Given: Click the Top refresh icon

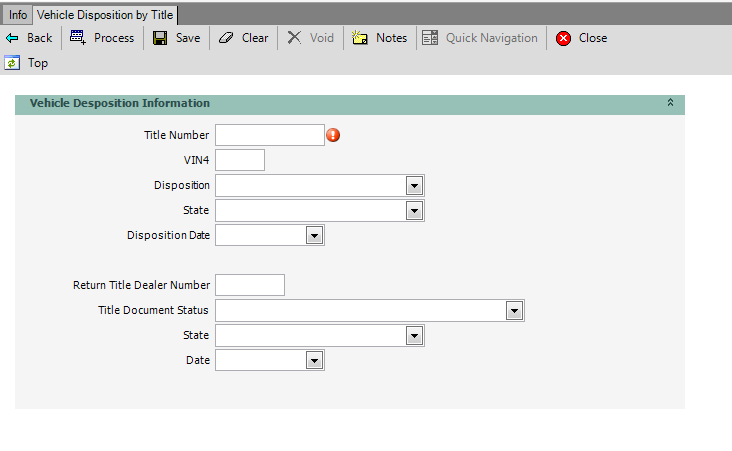Looking at the screenshot, I should tap(12, 63).
